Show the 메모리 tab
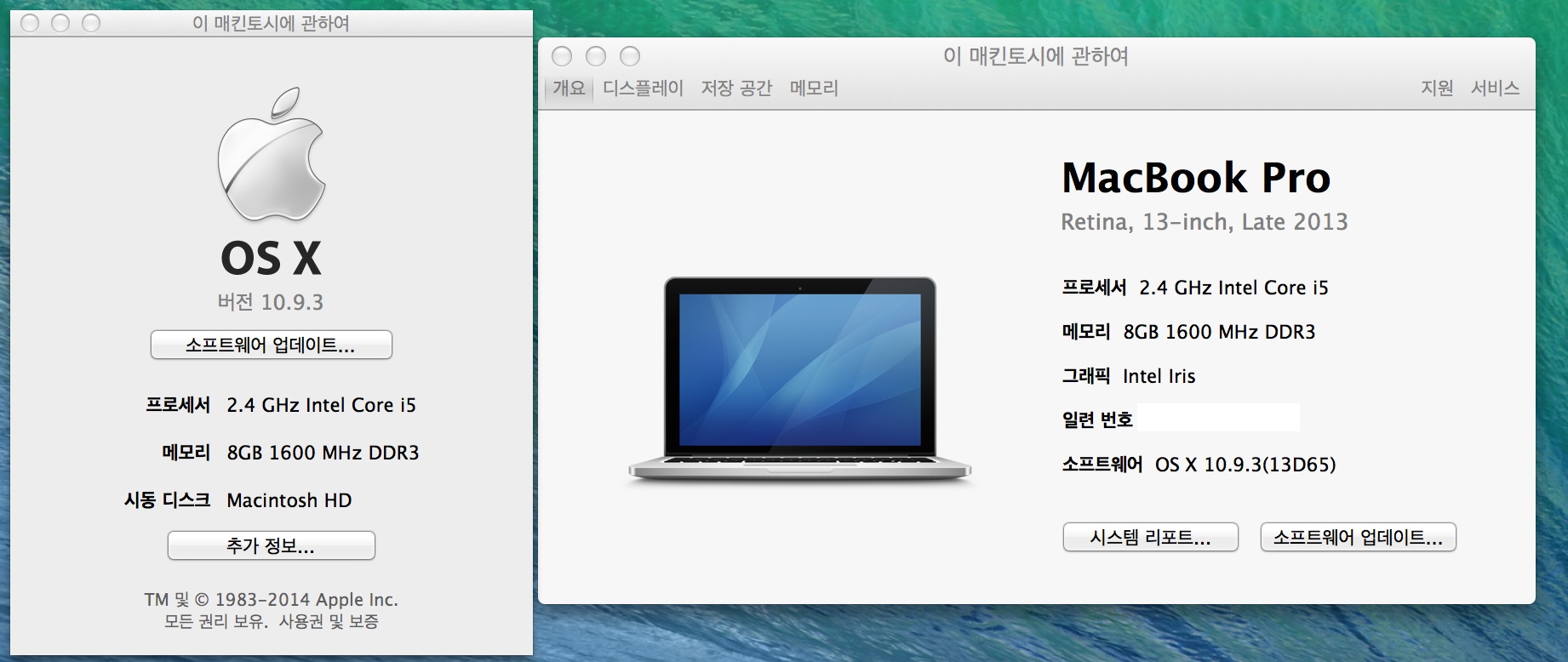Image resolution: width=1568 pixels, height=662 pixels. [x=814, y=88]
